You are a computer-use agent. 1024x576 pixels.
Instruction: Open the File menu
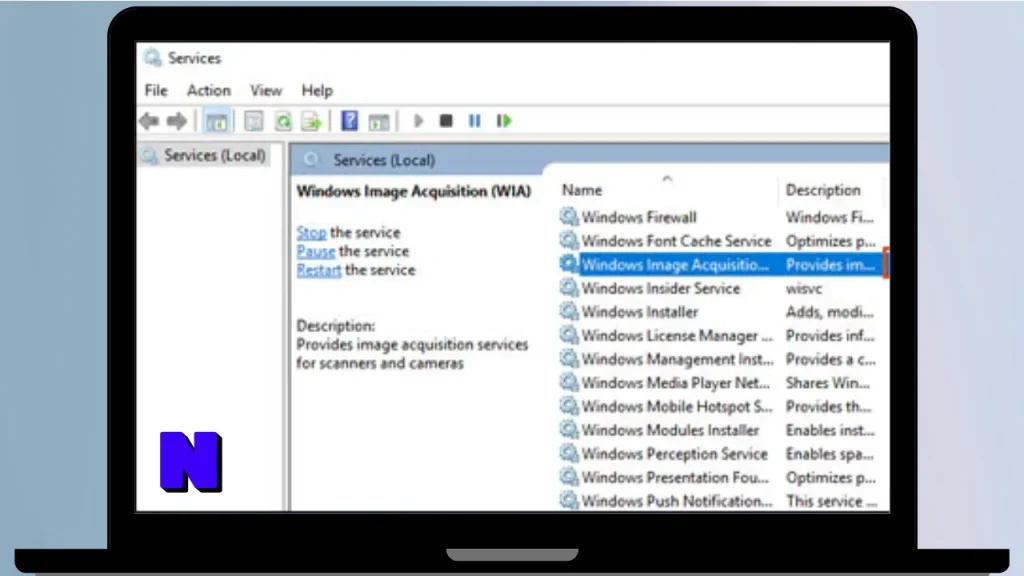pos(156,90)
